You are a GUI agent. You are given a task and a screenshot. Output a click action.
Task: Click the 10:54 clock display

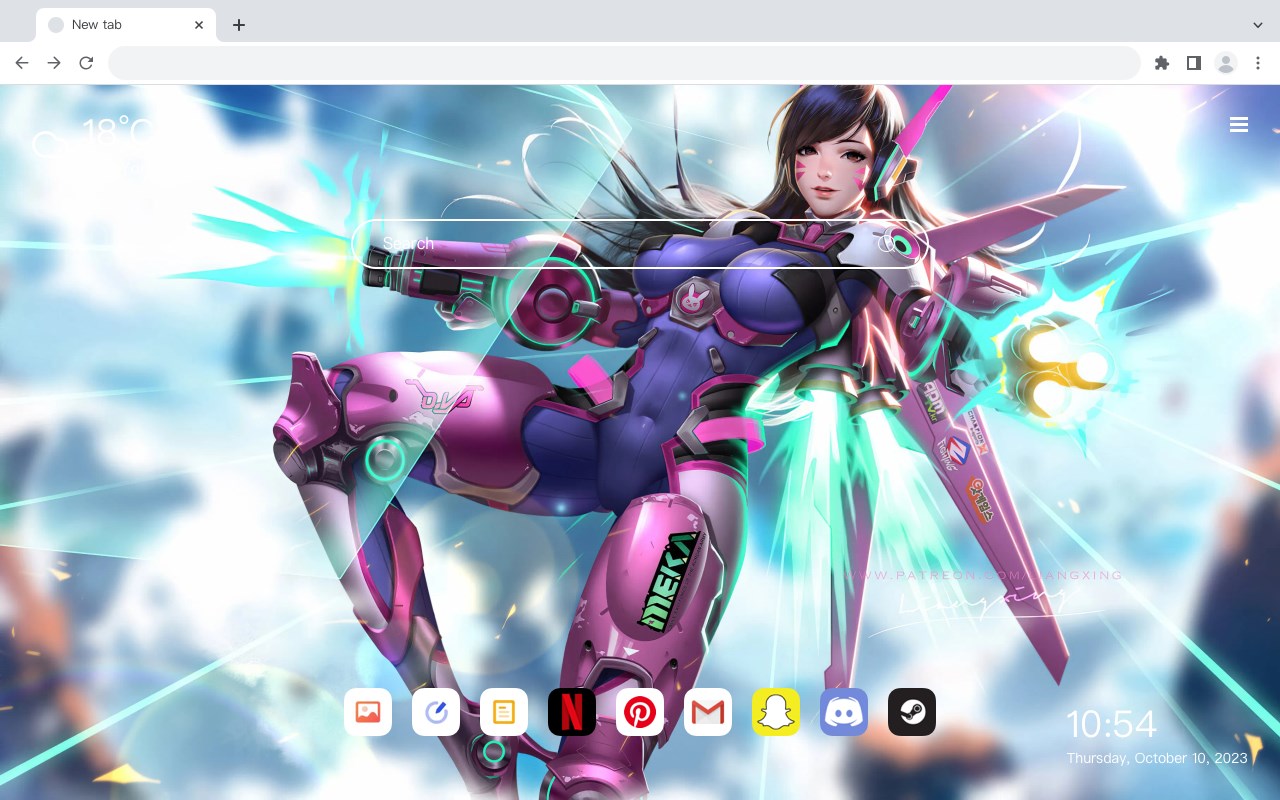coord(1111,724)
